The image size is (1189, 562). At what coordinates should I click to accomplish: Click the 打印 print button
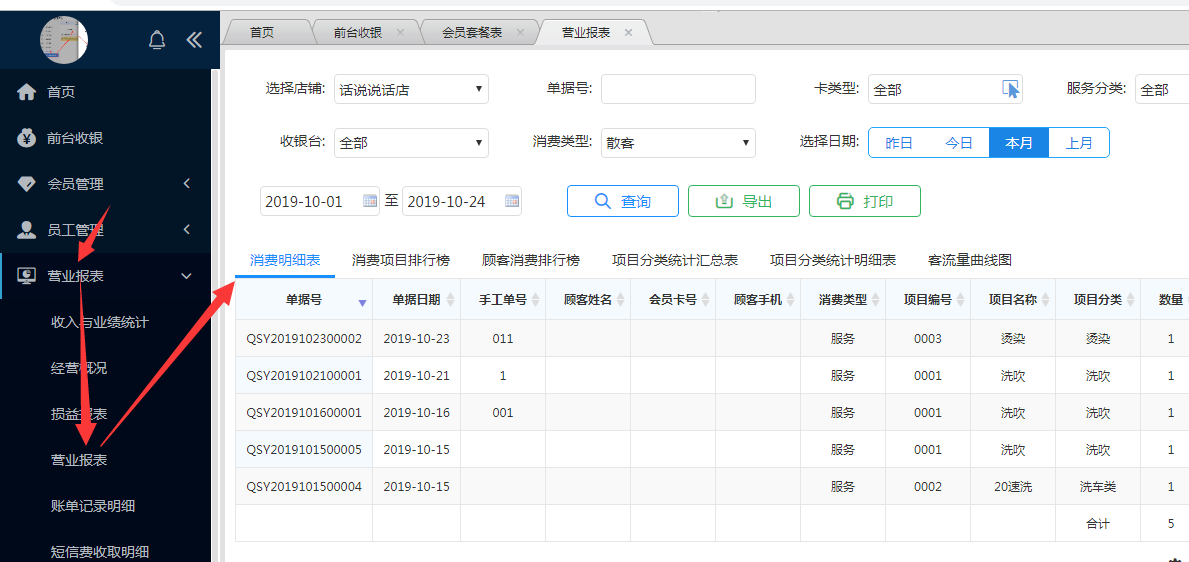[x=865, y=201]
